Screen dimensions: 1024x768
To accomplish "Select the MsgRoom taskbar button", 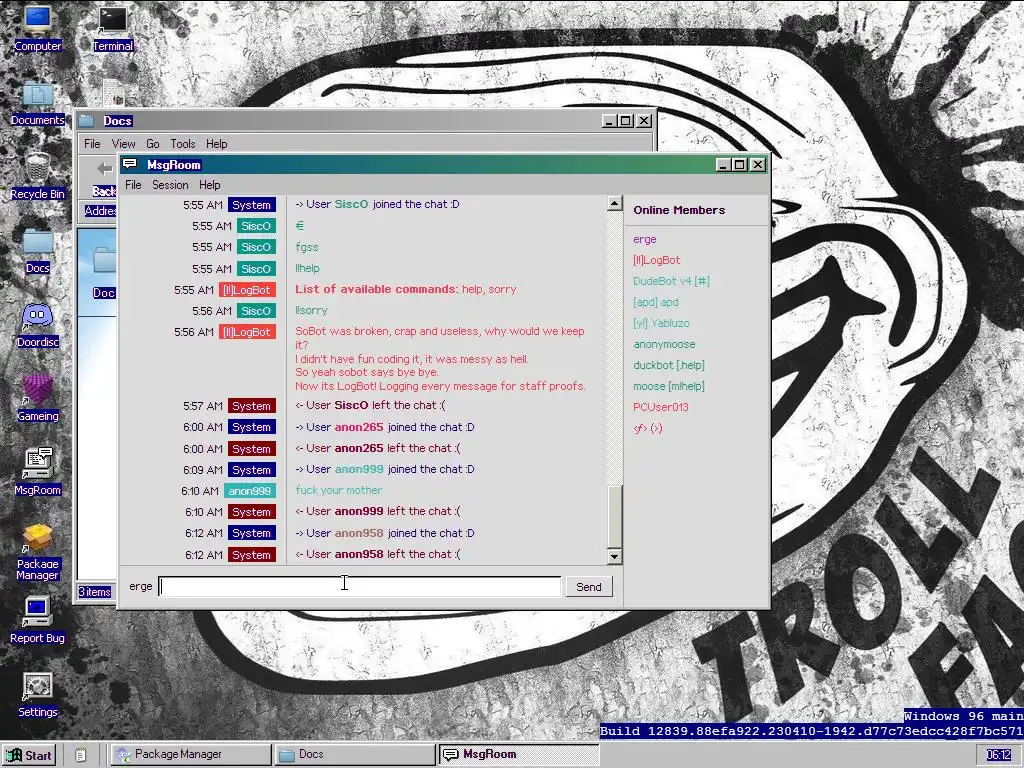I will [519, 754].
